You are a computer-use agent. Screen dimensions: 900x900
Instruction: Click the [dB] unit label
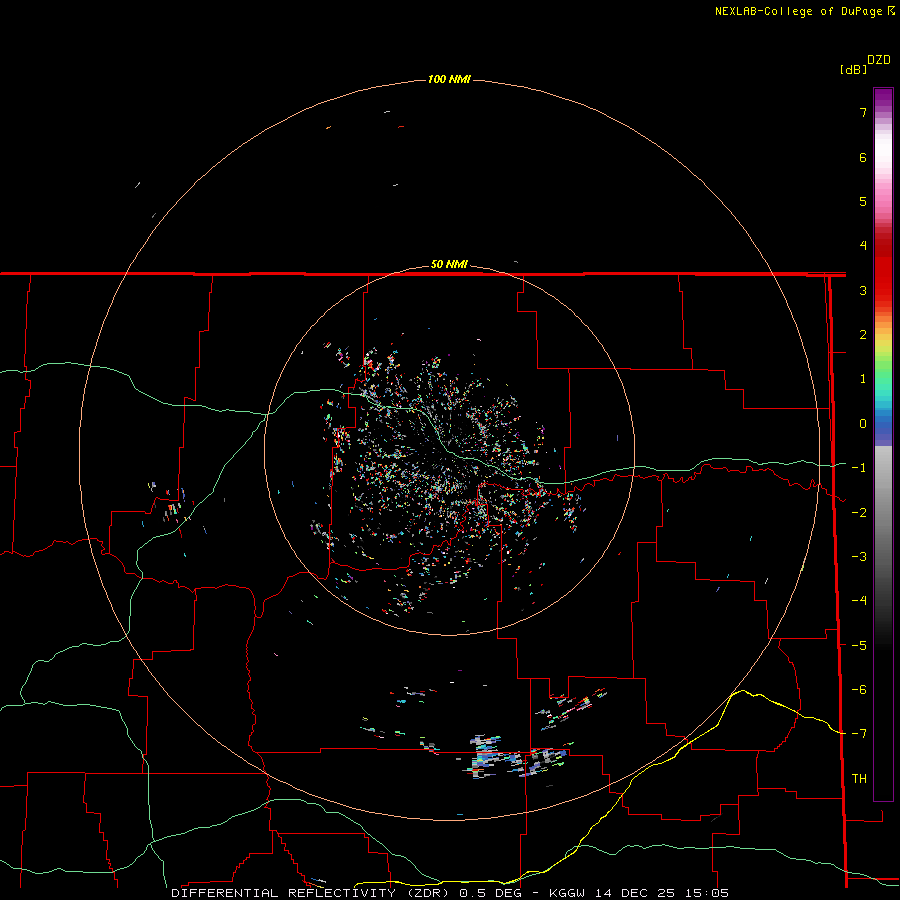[854, 69]
